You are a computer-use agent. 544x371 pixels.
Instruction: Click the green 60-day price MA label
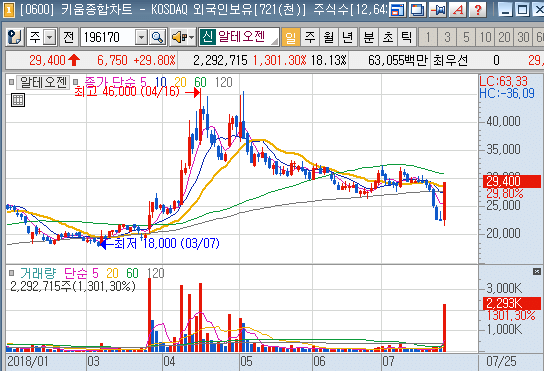point(201,82)
